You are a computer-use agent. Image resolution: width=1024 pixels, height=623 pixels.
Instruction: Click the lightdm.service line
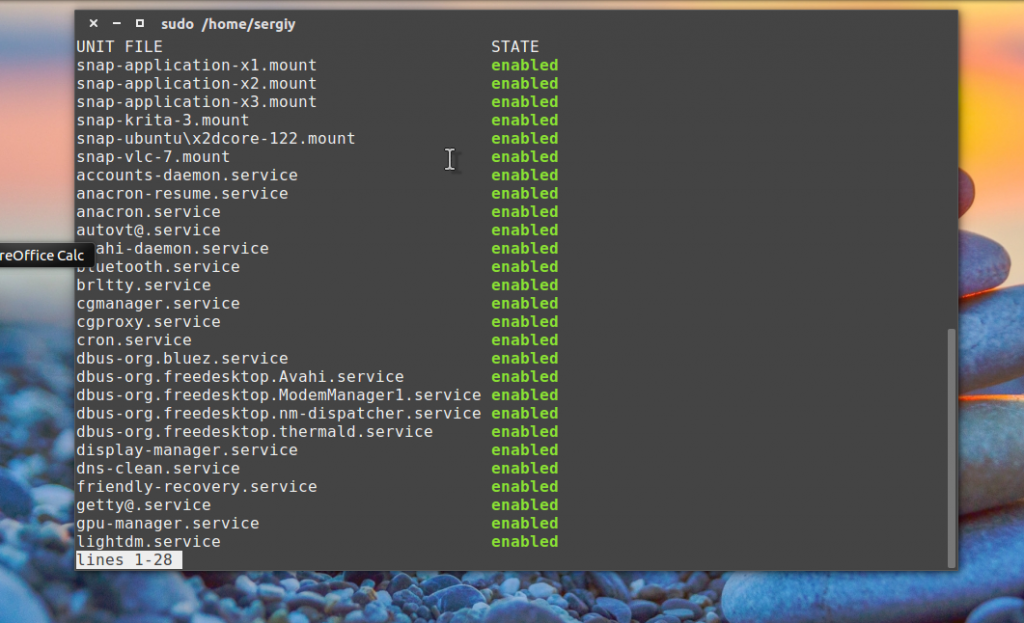148,541
